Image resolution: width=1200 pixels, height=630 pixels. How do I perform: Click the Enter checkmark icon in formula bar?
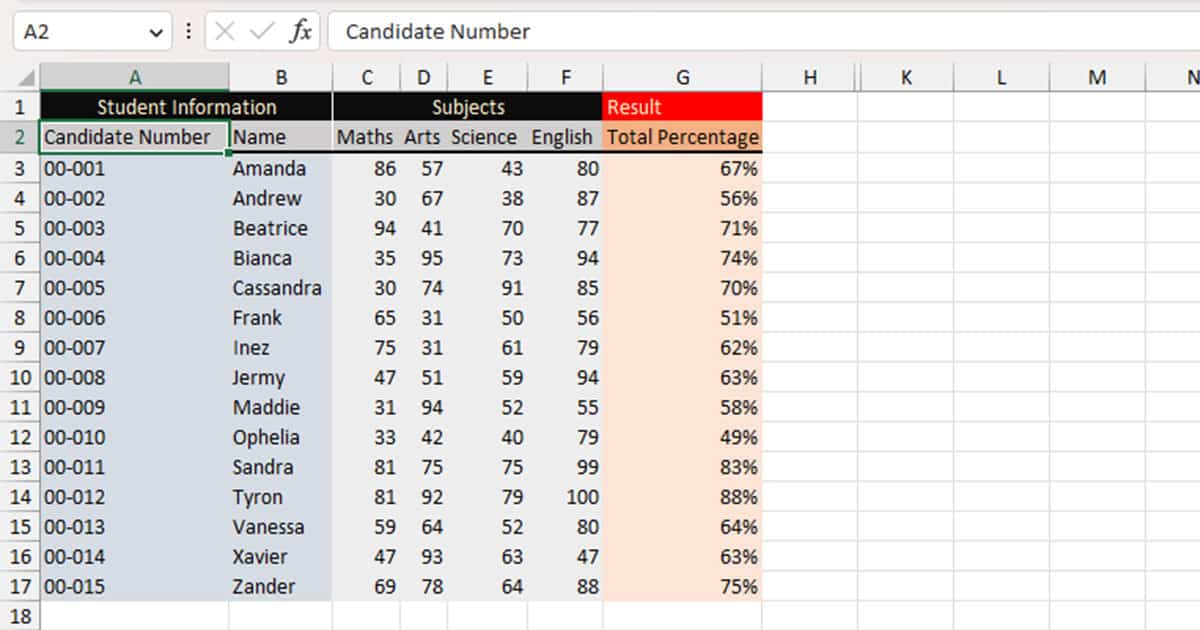tap(262, 32)
